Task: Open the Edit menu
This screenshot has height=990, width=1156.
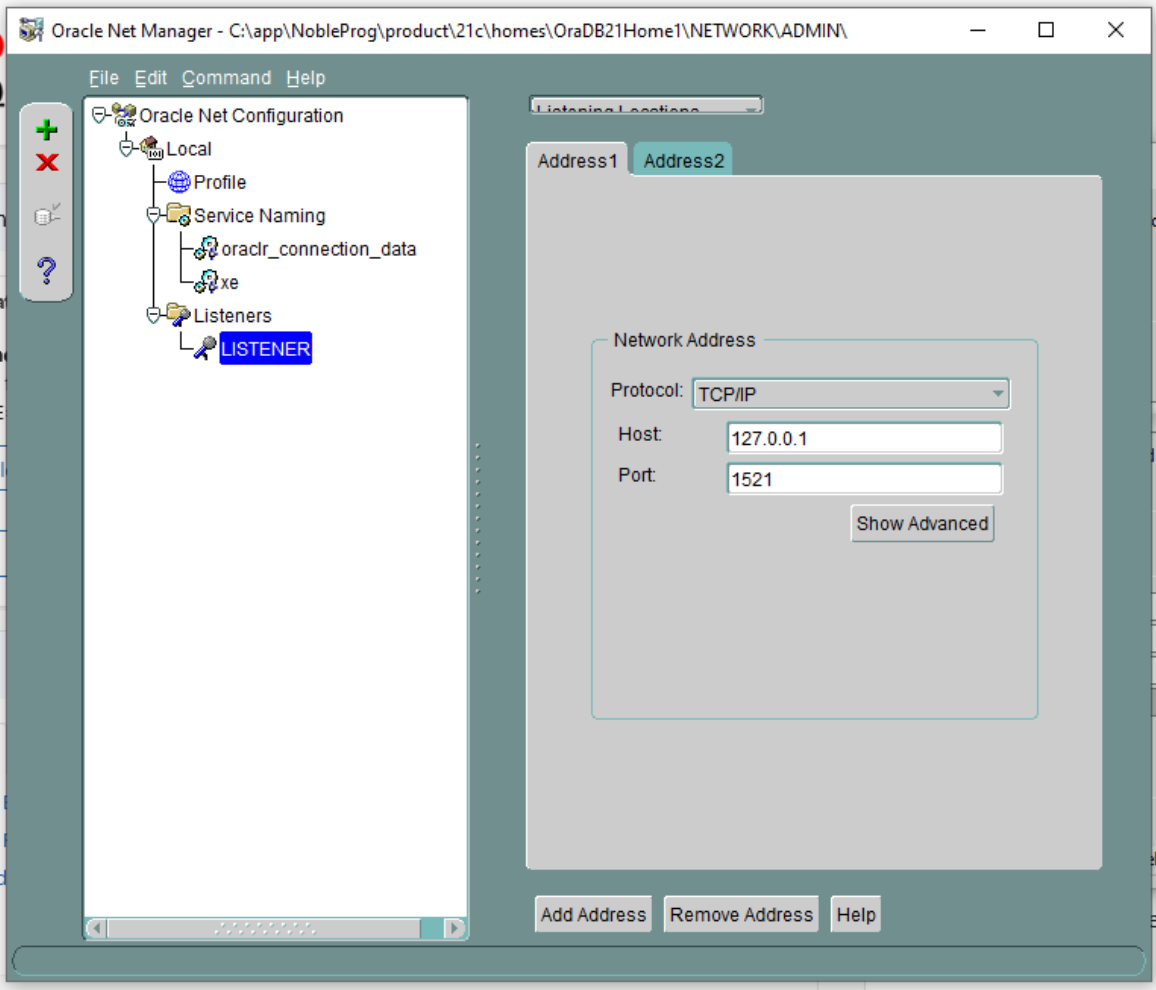Action: 150,77
